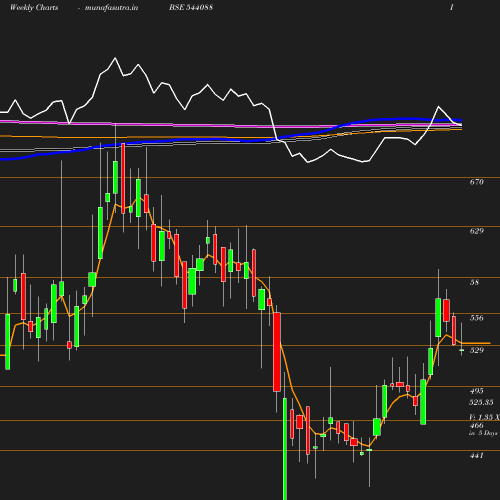The width and height of the screenshot is (500, 500).
Task: Click the 525.35 current price value
Action: [481, 402]
